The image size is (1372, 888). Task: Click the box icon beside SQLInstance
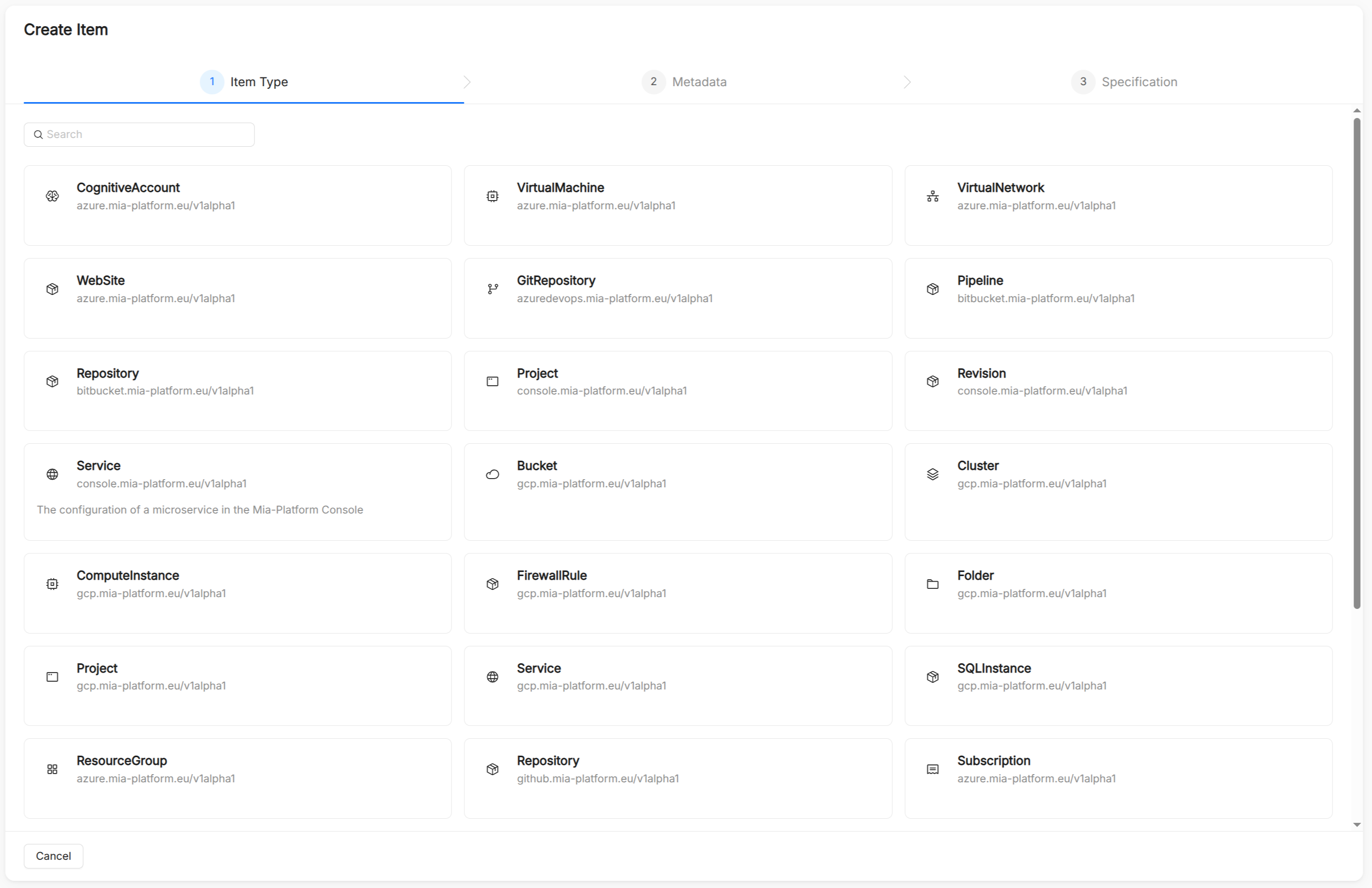coord(933,677)
